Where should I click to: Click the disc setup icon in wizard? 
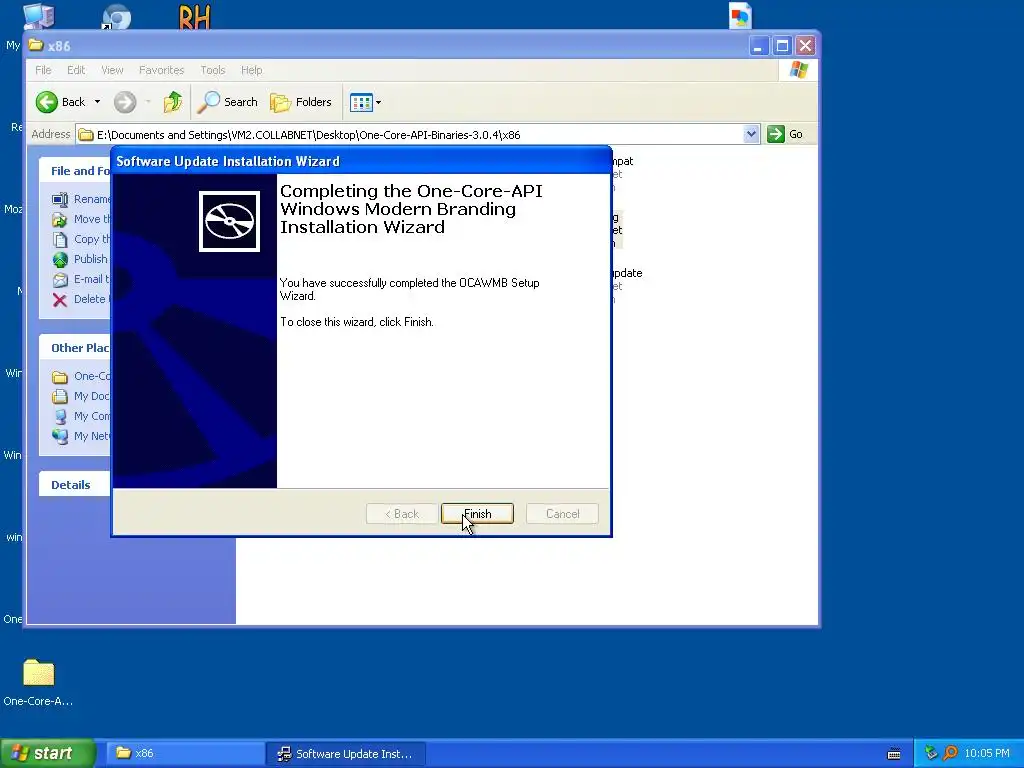229,221
